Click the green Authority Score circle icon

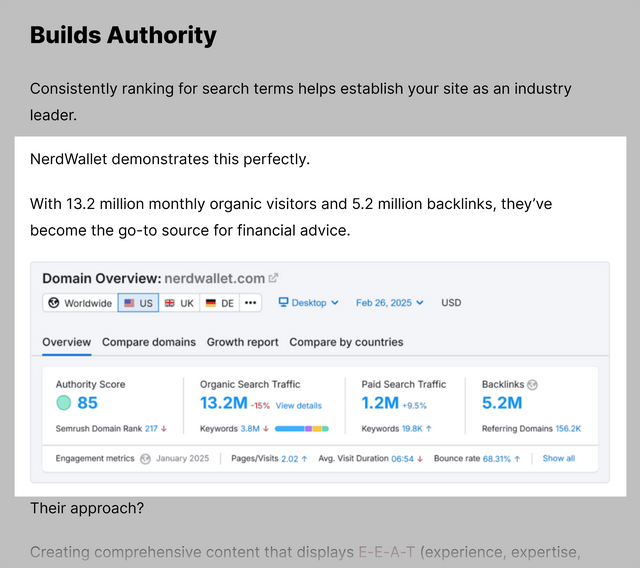point(64,403)
